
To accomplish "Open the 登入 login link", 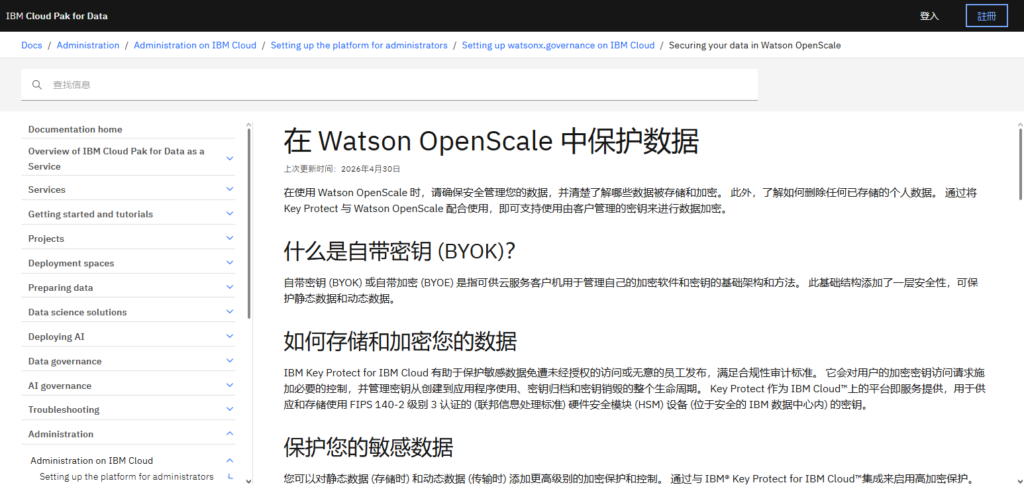I will pos(929,16).
